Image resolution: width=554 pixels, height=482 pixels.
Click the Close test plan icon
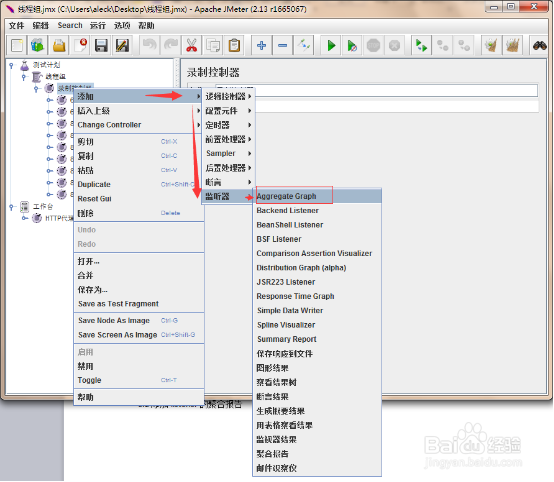pos(81,45)
